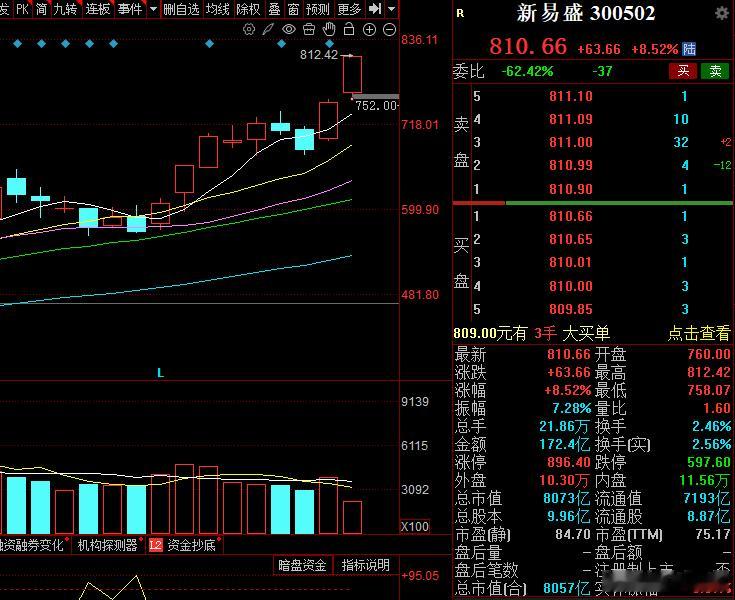The height and width of the screenshot is (600, 735).
Task: Click the blue L marker below the candlesticks
Action: [x=160, y=373]
